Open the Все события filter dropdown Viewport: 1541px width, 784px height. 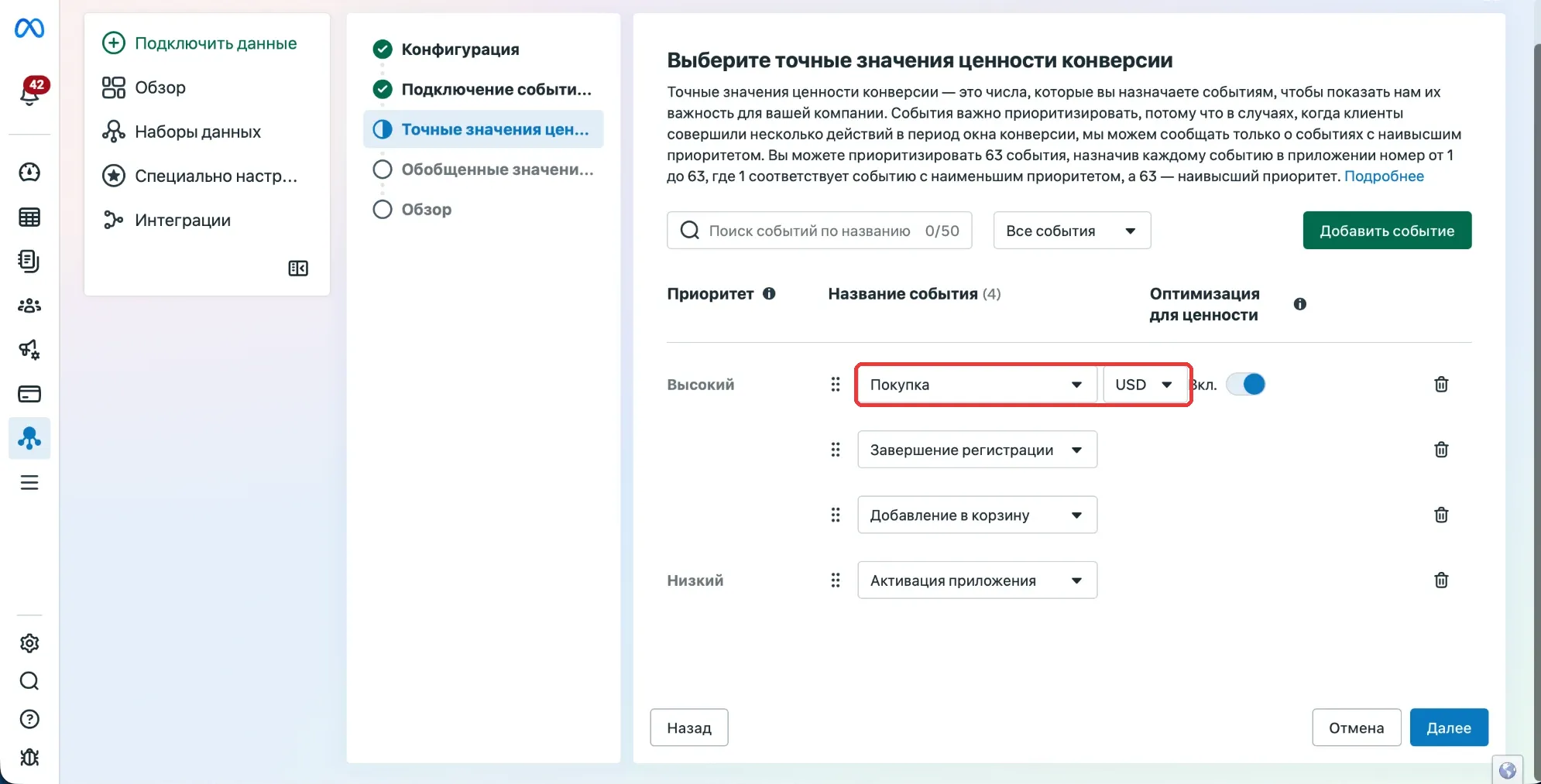(1072, 231)
